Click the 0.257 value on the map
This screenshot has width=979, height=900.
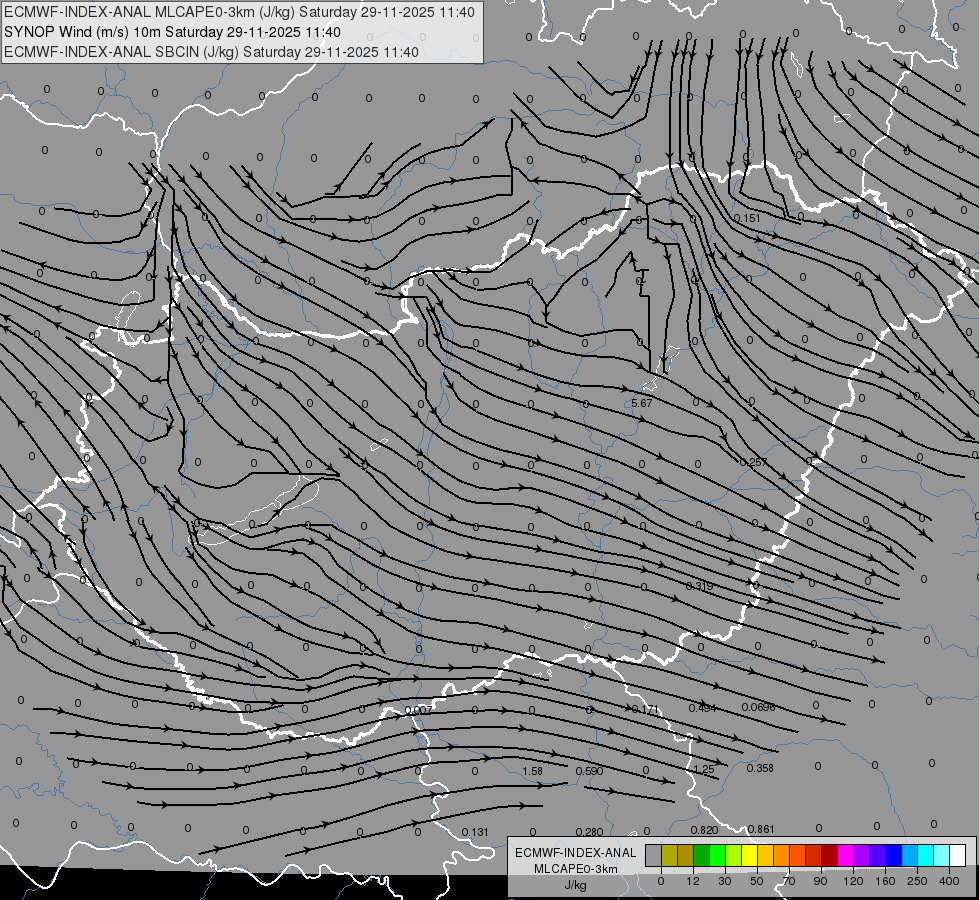[x=753, y=462]
